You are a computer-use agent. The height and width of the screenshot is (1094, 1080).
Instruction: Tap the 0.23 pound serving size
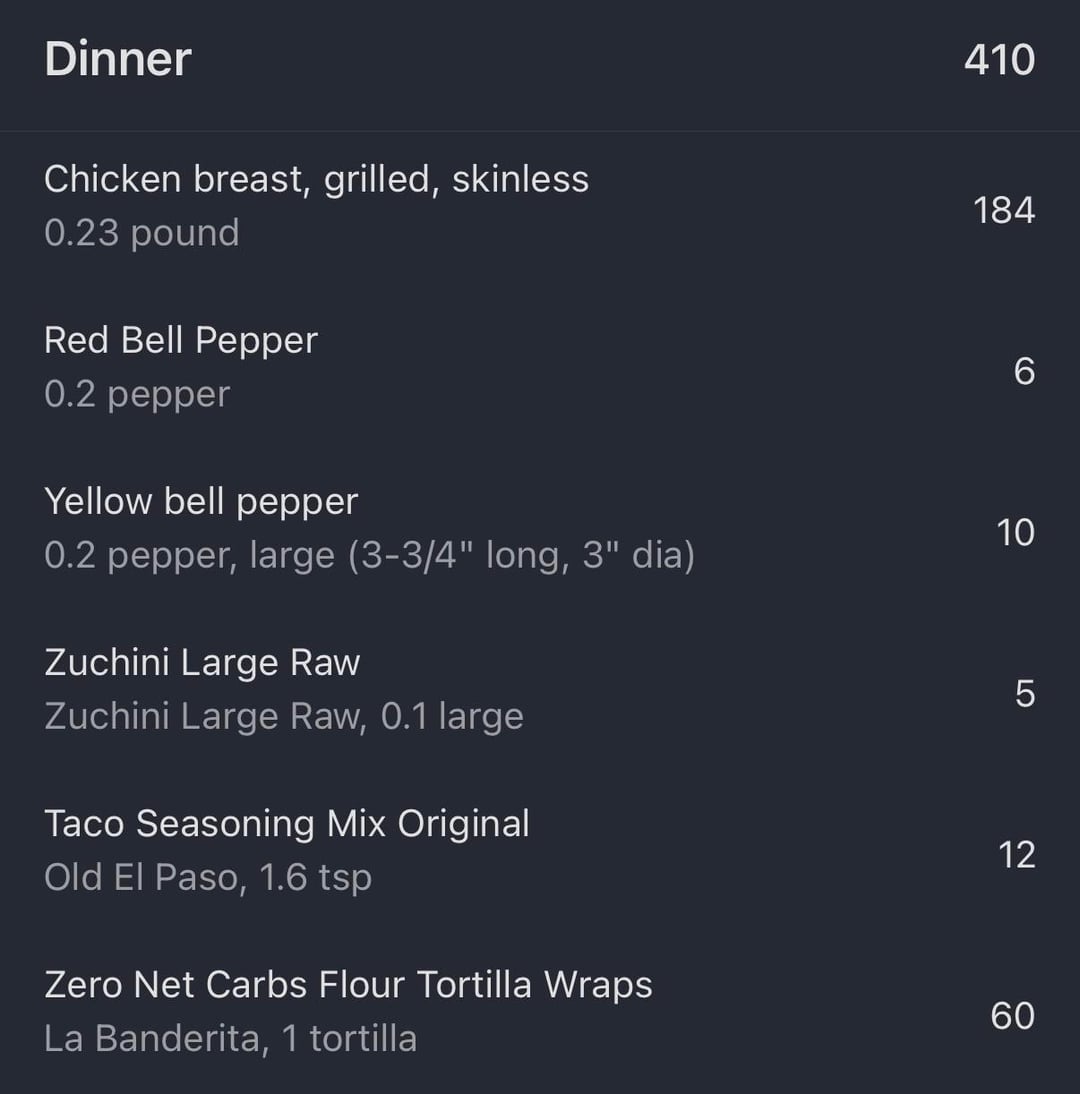click(142, 233)
